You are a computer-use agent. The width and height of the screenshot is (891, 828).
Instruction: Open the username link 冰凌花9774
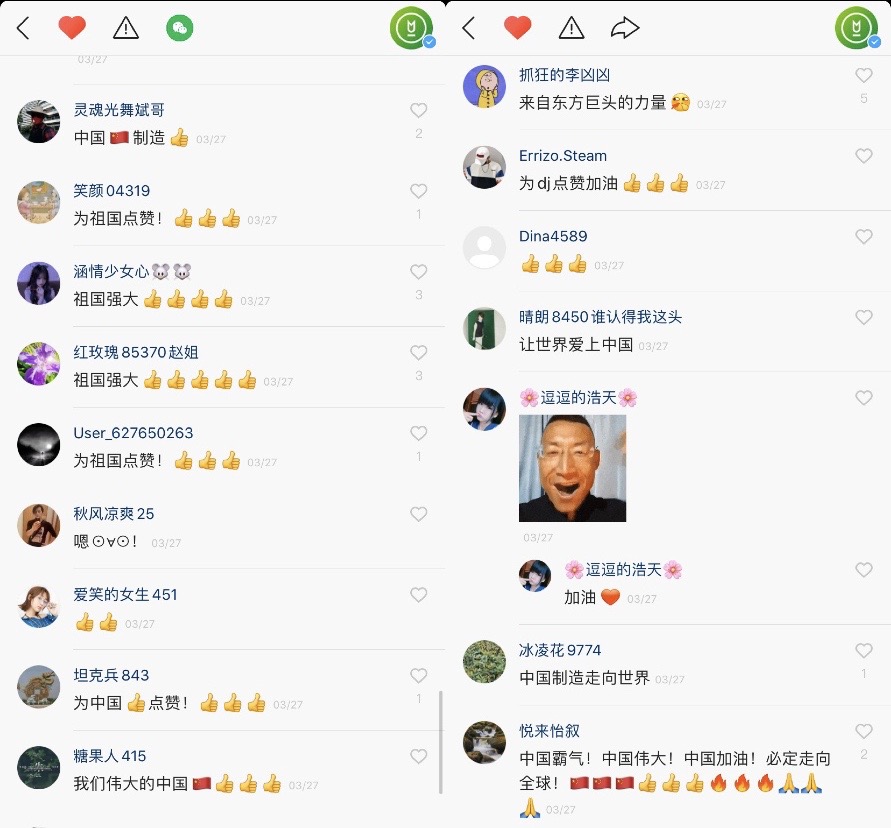point(560,650)
